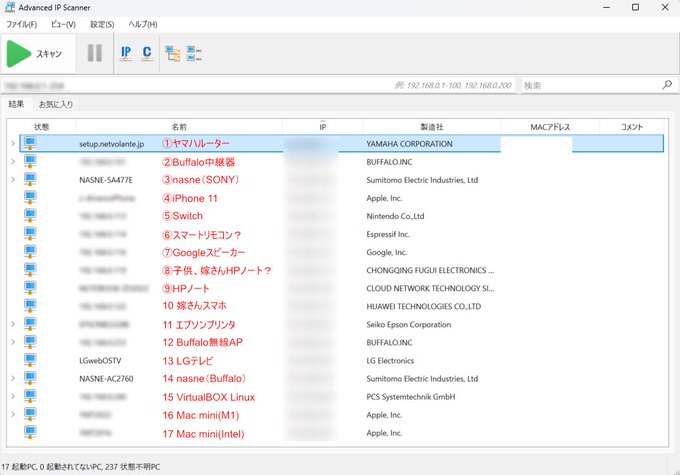The width and height of the screenshot is (680, 475).
Task: Click the YAMAHA CORPORATION manufacturer cell
Action: pos(409,144)
